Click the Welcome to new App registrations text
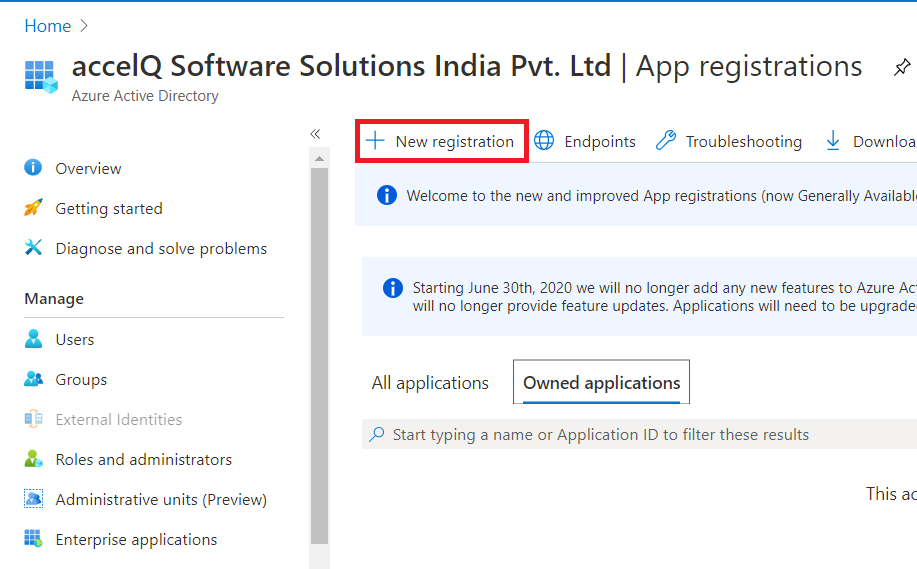Image resolution: width=917 pixels, height=569 pixels. click(x=661, y=196)
